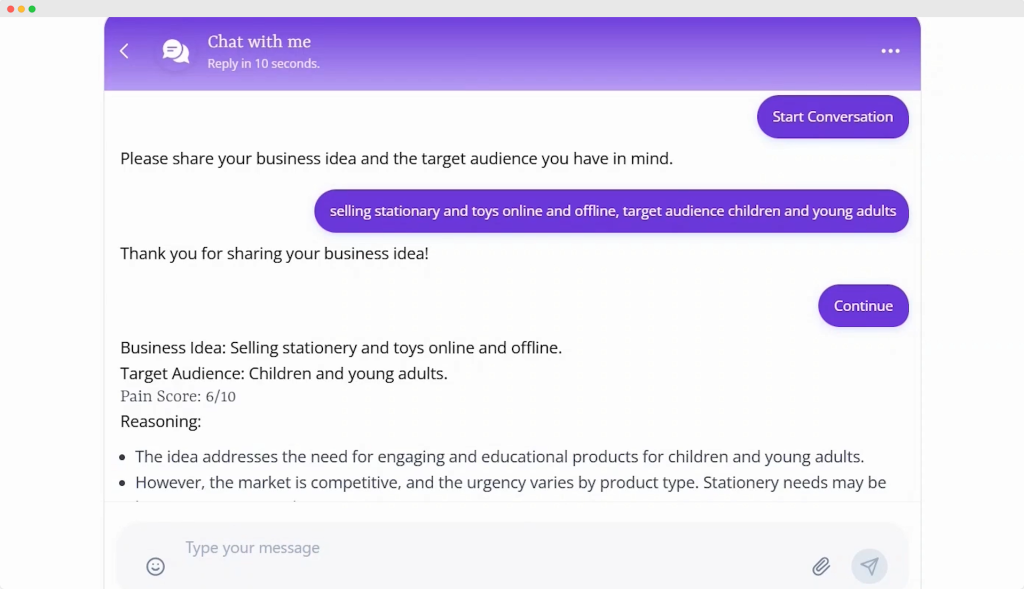1024x589 pixels.
Task: Click the Thank you for sharing message
Action: tap(274, 253)
